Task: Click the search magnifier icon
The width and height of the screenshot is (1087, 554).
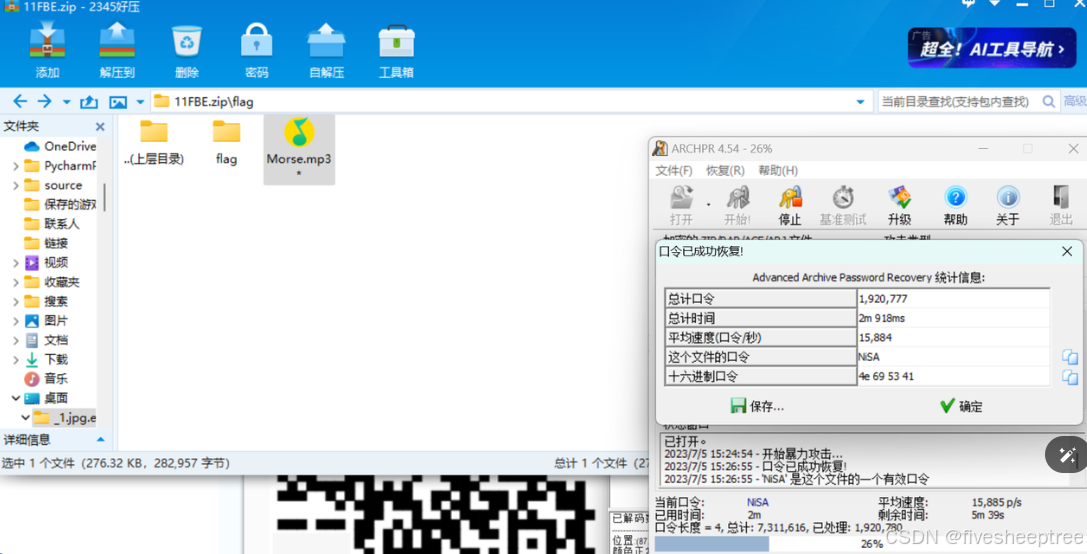Action: pyautogui.click(x=1049, y=102)
